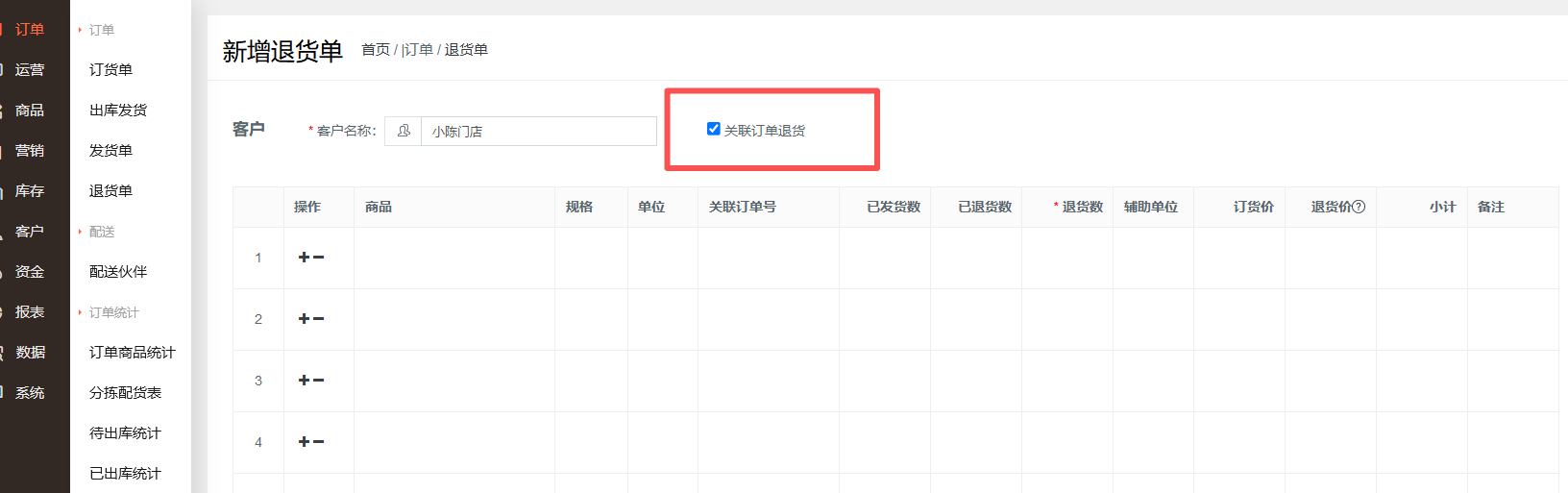Open 订单商品统计 report
Screen dimensions: 1568x493
pyautogui.click(x=133, y=353)
